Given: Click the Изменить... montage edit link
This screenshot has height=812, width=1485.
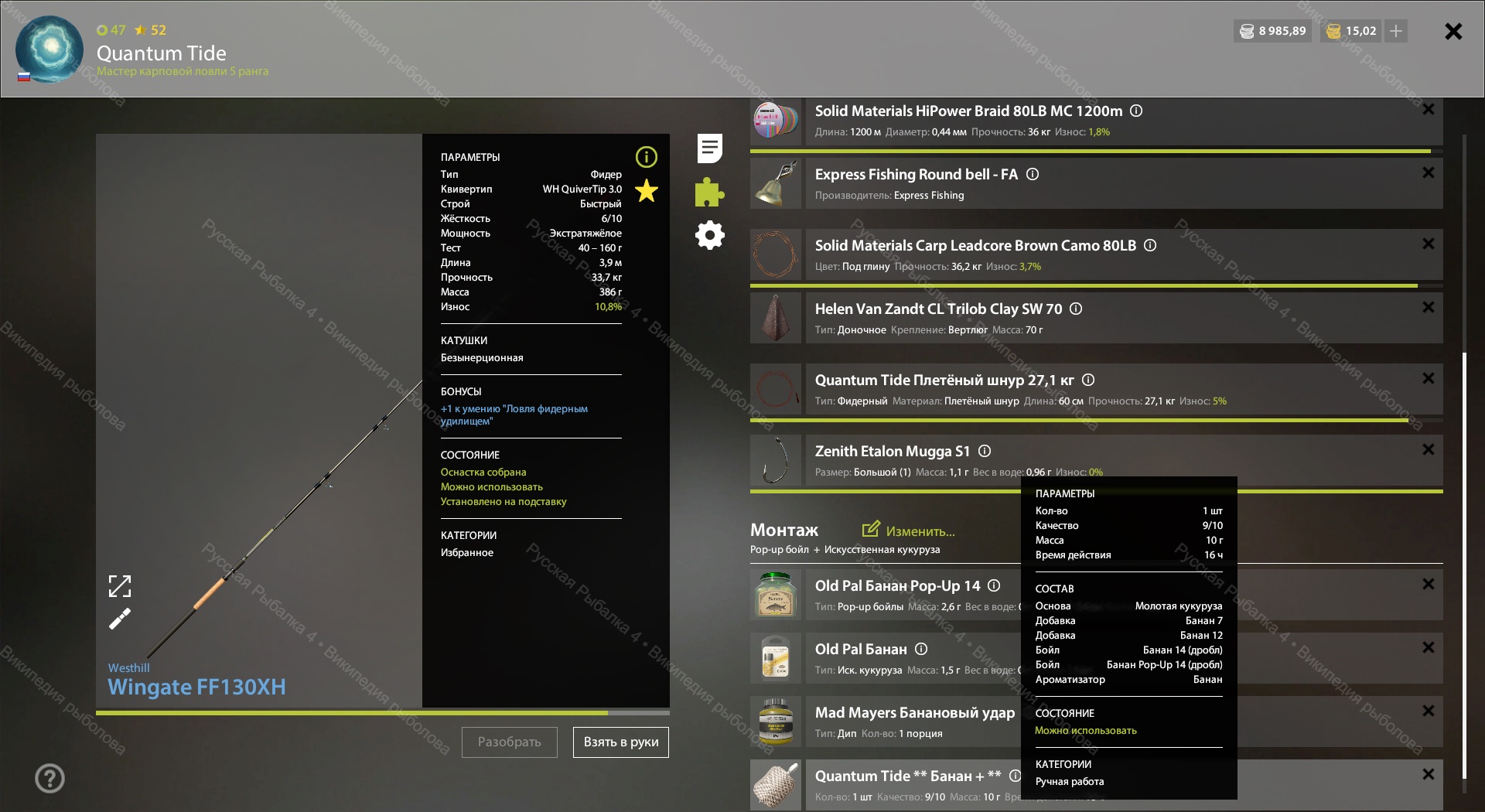Looking at the screenshot, I should tap(909, 531).
